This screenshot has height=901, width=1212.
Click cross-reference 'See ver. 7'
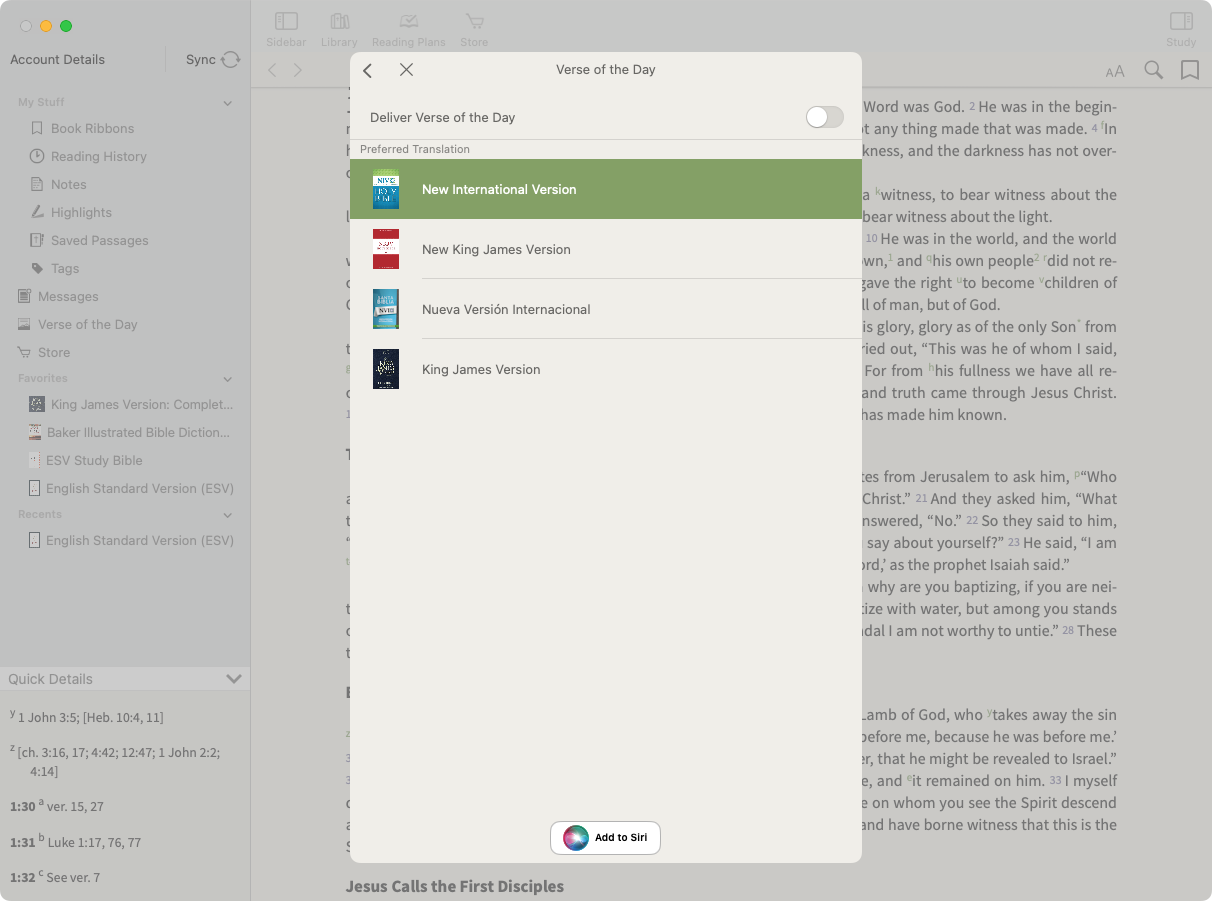tap(73, 877)
